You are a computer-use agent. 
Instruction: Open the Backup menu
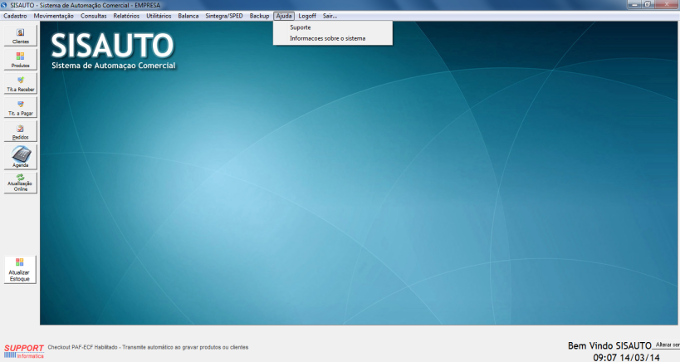[259, 16]
